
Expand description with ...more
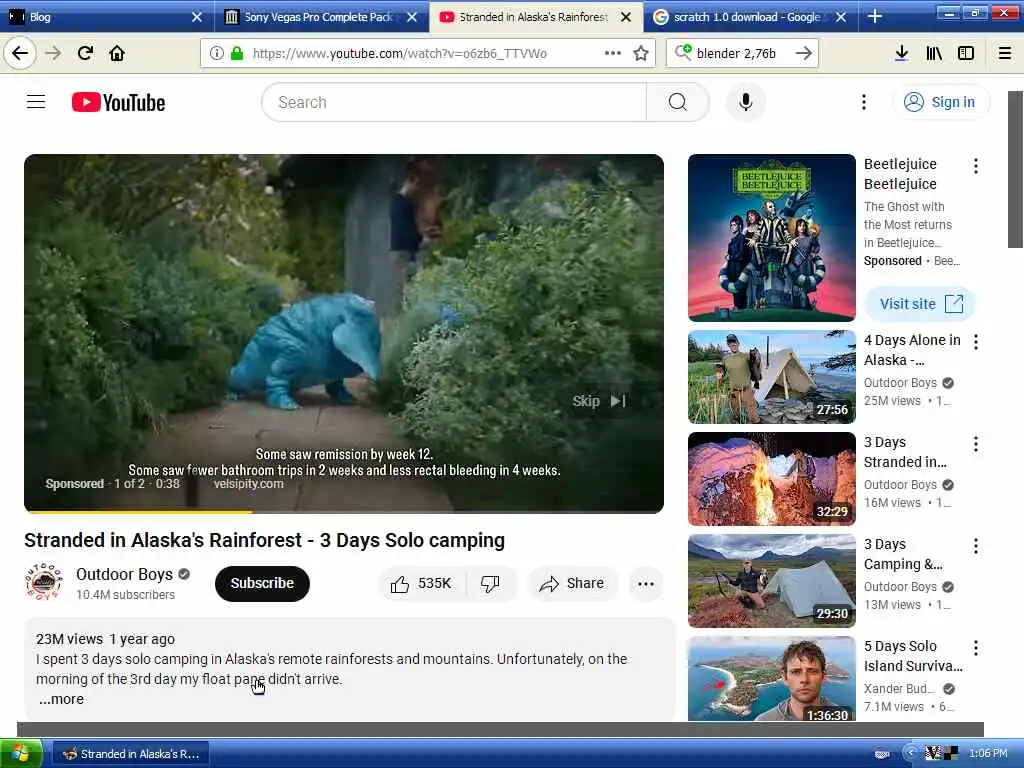61,699
